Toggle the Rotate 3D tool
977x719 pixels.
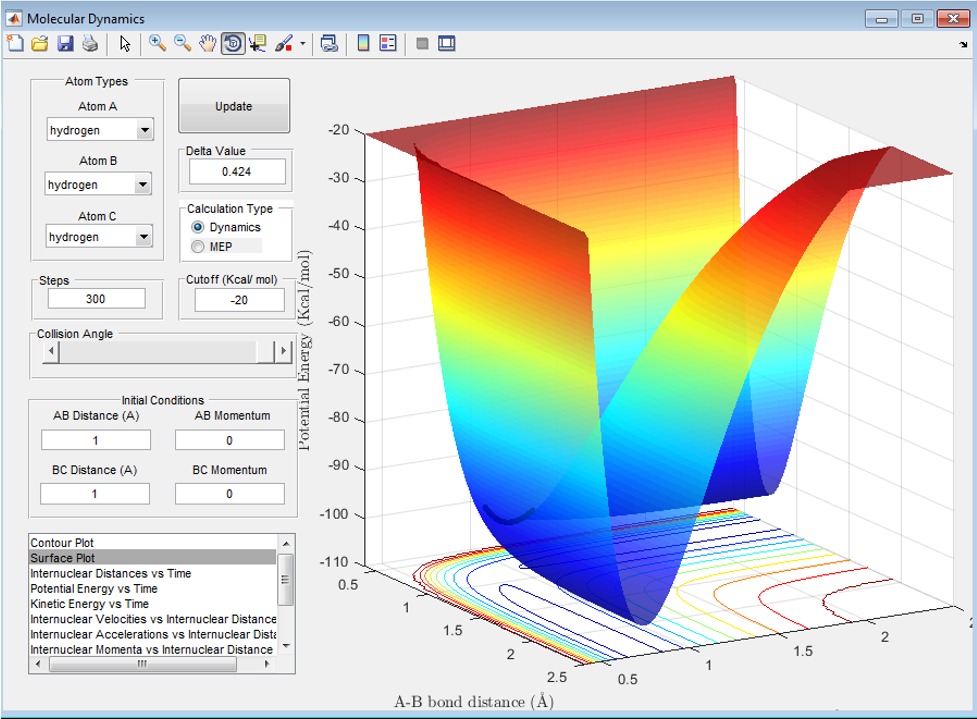point(232,43)
